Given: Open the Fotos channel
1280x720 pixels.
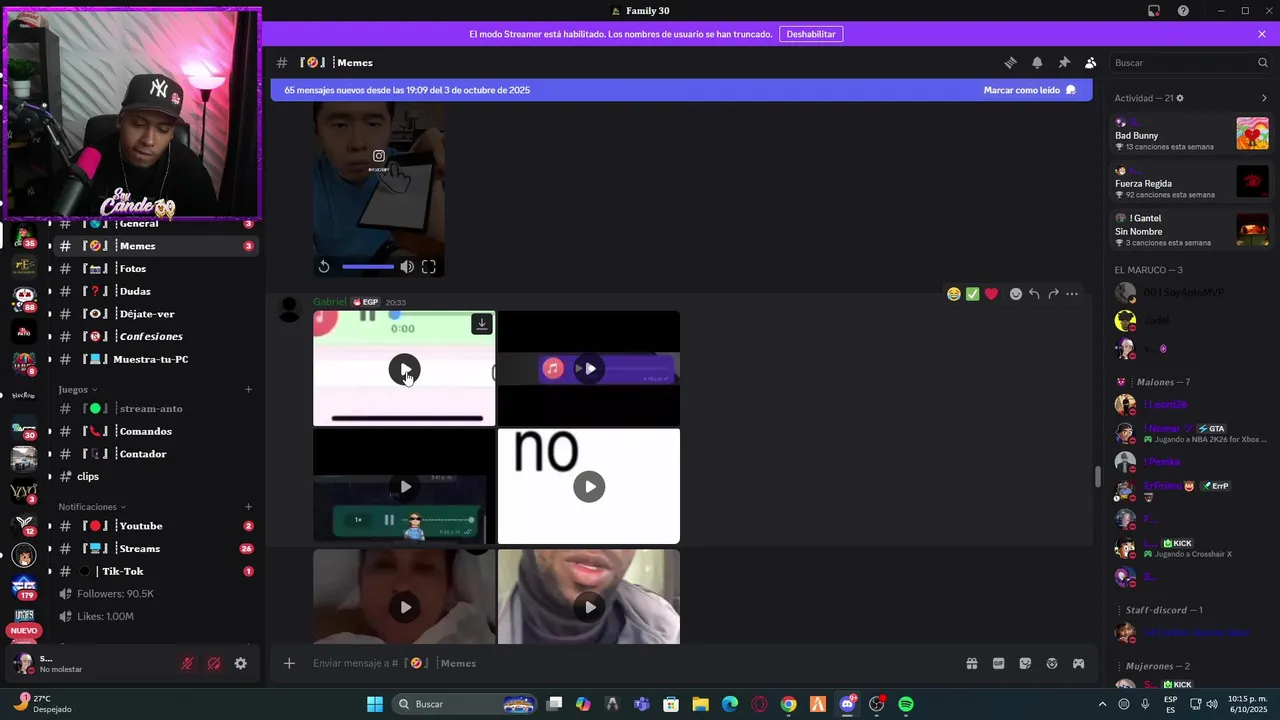Looking at the screenshot, I should point(155,269).
